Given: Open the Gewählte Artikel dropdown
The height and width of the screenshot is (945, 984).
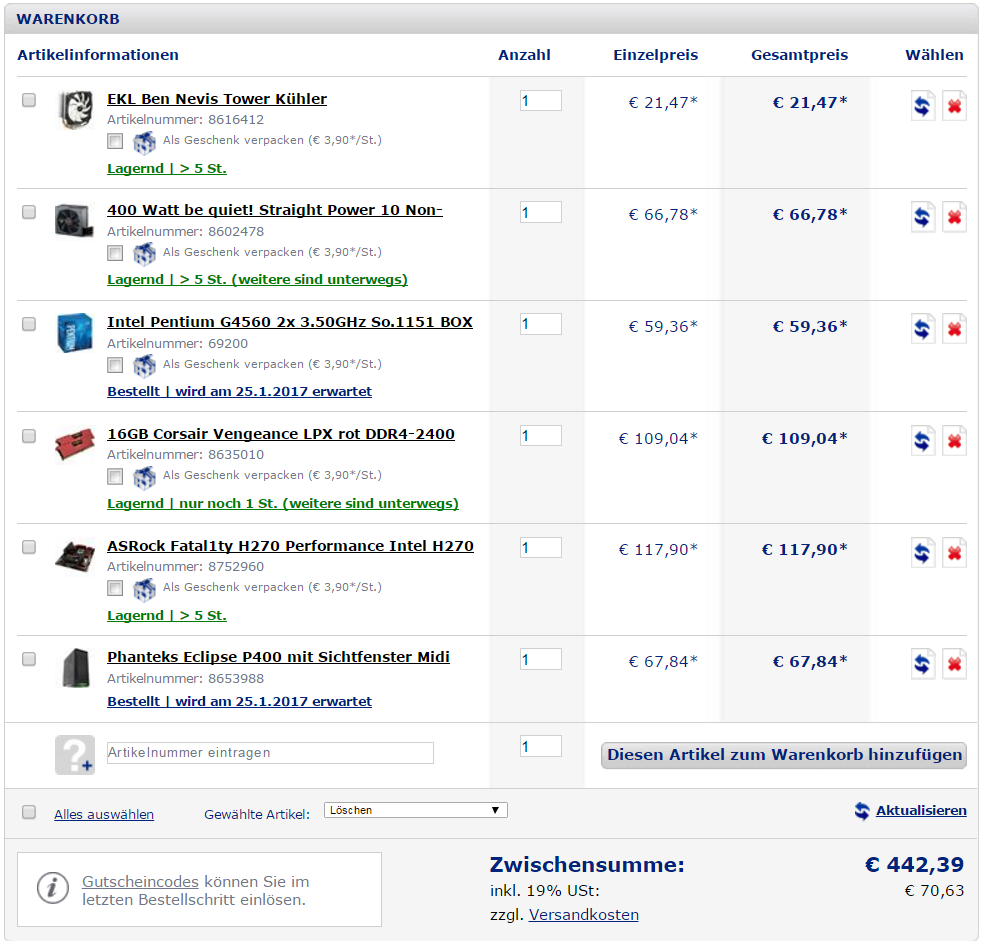Looking at the screenshot, I should [416, 810].
